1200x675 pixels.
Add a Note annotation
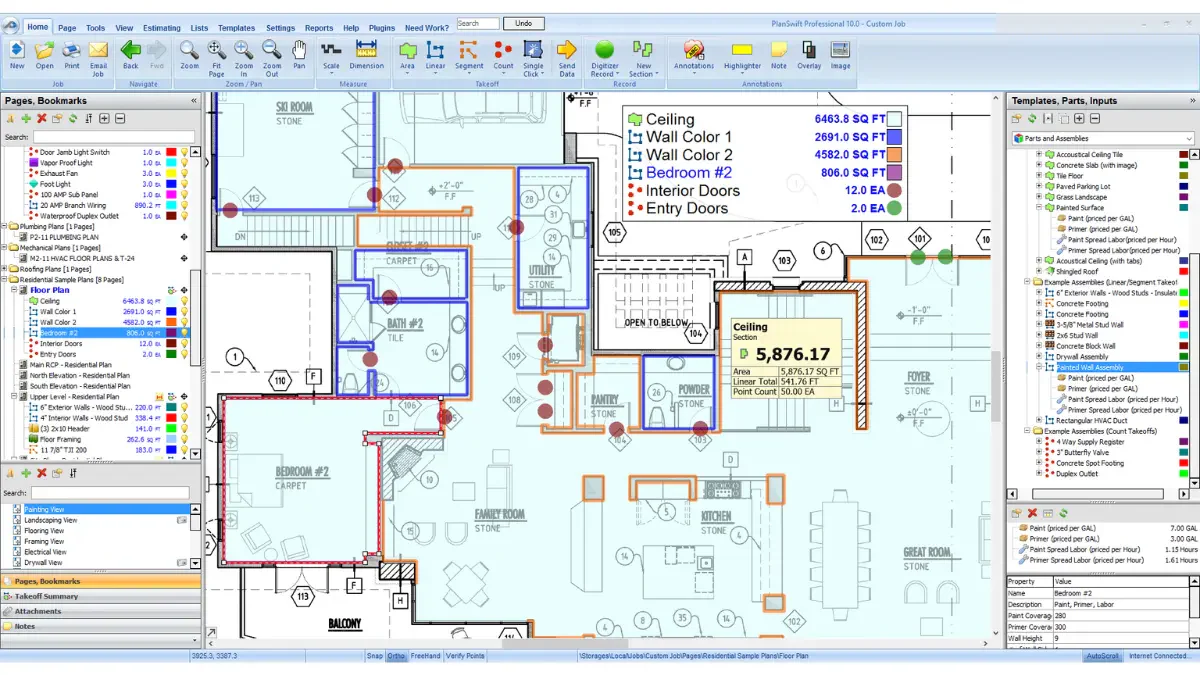click(x=778, y=55)
